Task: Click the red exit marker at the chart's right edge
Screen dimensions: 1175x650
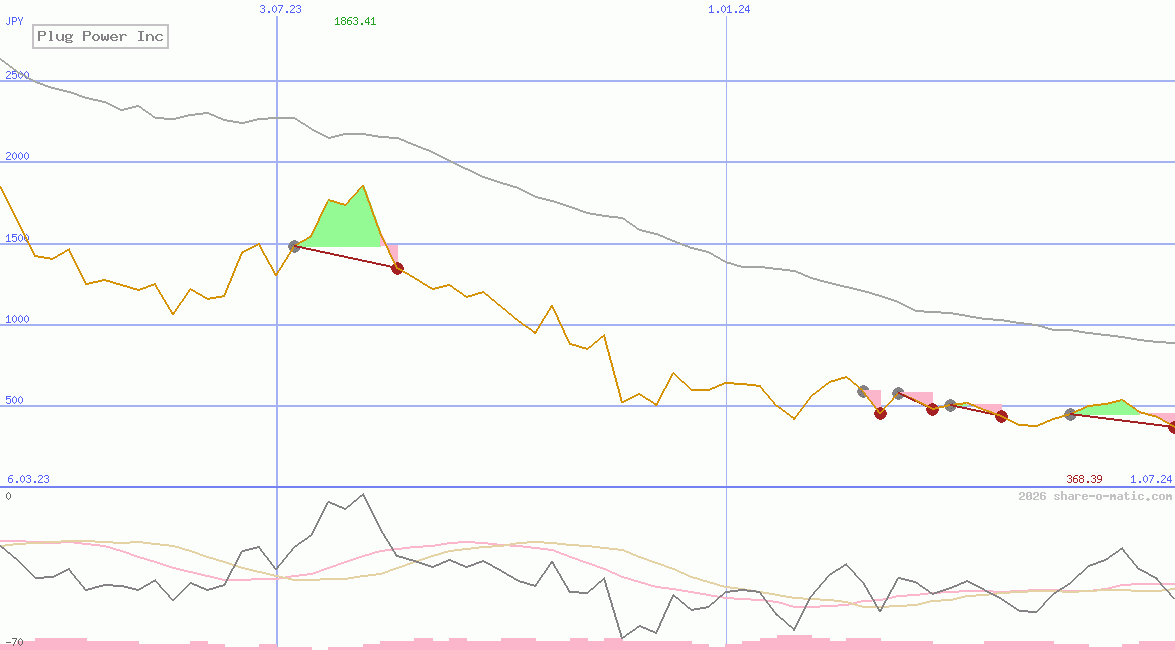Action: 1173,427
